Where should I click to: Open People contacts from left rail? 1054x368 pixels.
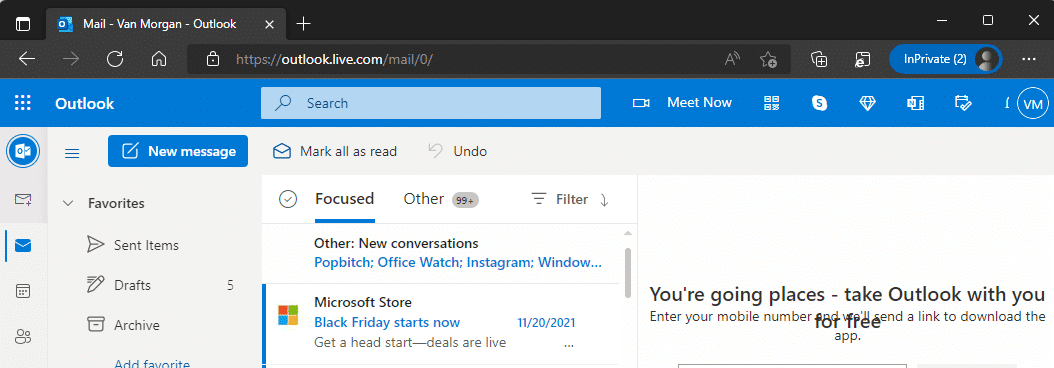pos(23,336)
